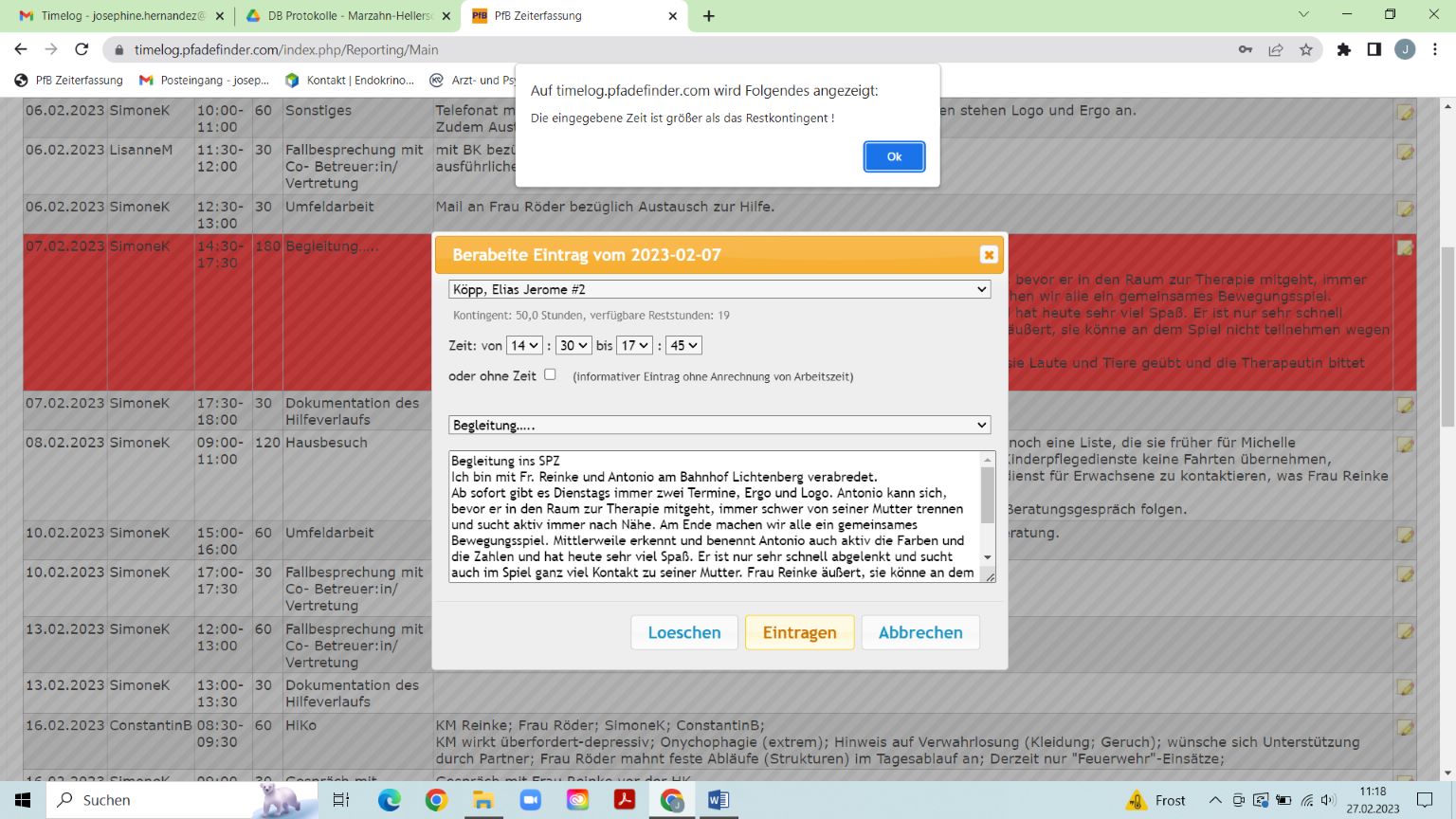The height and width of the screenshot is (819, 1456).
Task: Open the end minute dropdown showing 45
Action: point(683,346)
